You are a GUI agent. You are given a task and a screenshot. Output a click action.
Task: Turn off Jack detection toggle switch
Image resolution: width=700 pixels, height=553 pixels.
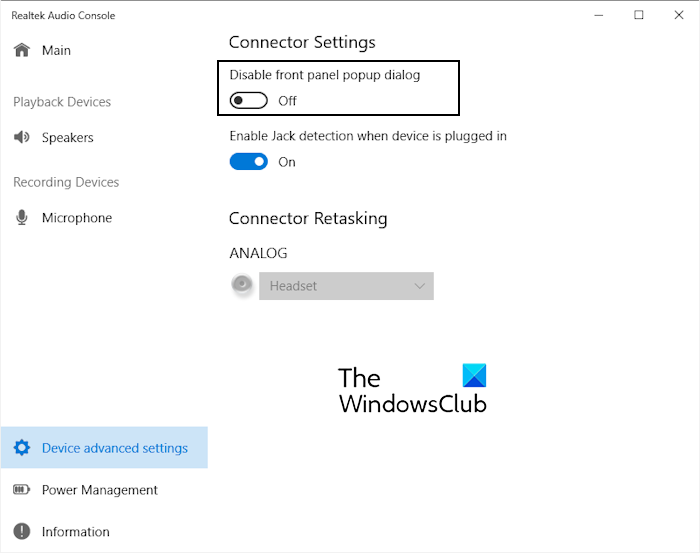[248, 162]
